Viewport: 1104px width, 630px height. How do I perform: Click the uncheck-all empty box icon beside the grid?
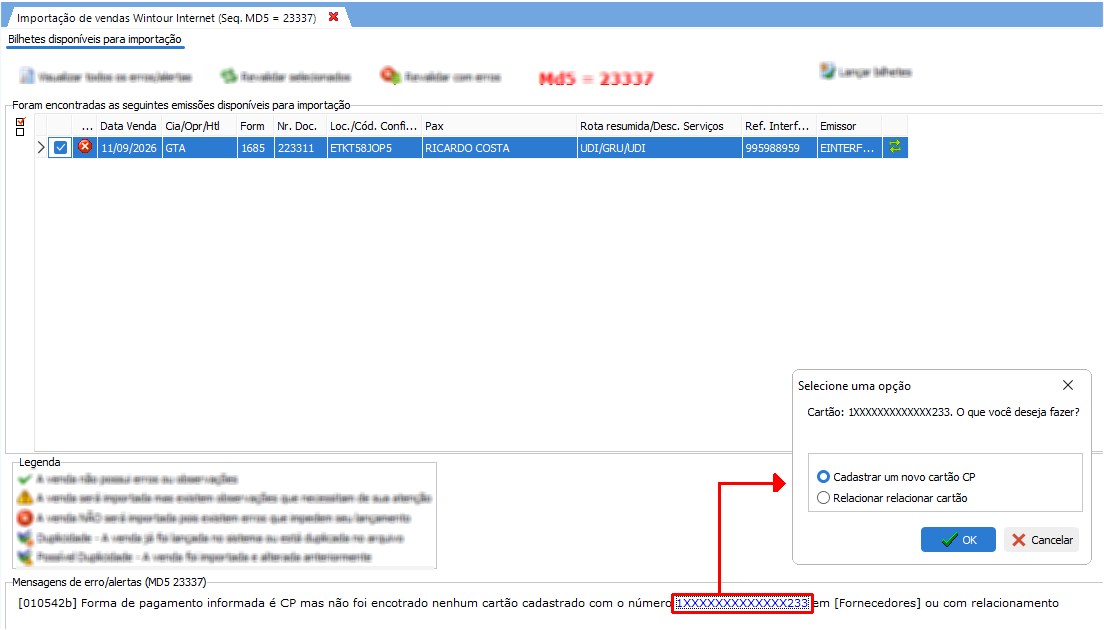click(20, 132)
